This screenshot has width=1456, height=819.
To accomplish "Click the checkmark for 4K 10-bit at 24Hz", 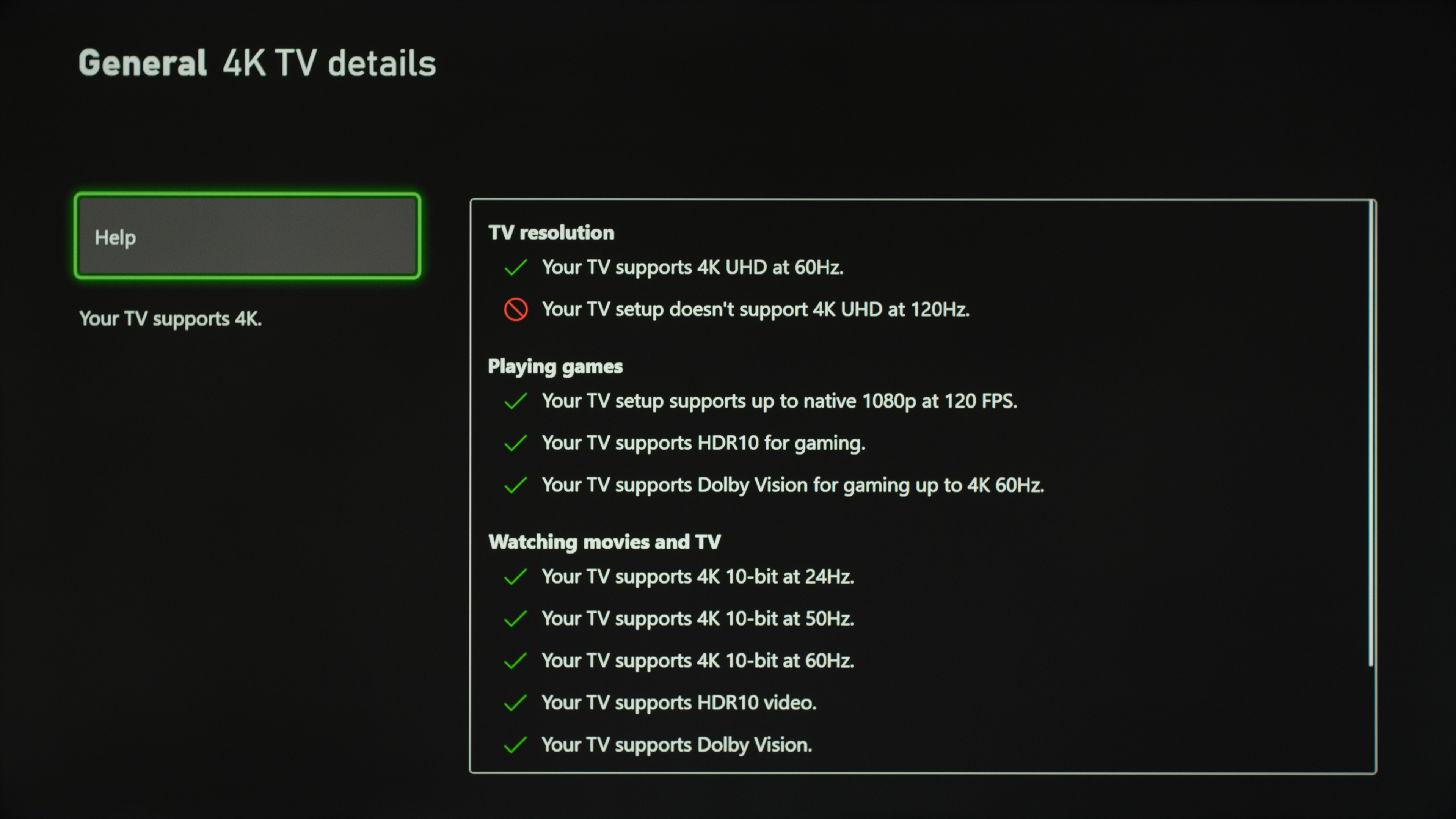I will [516, 576].
